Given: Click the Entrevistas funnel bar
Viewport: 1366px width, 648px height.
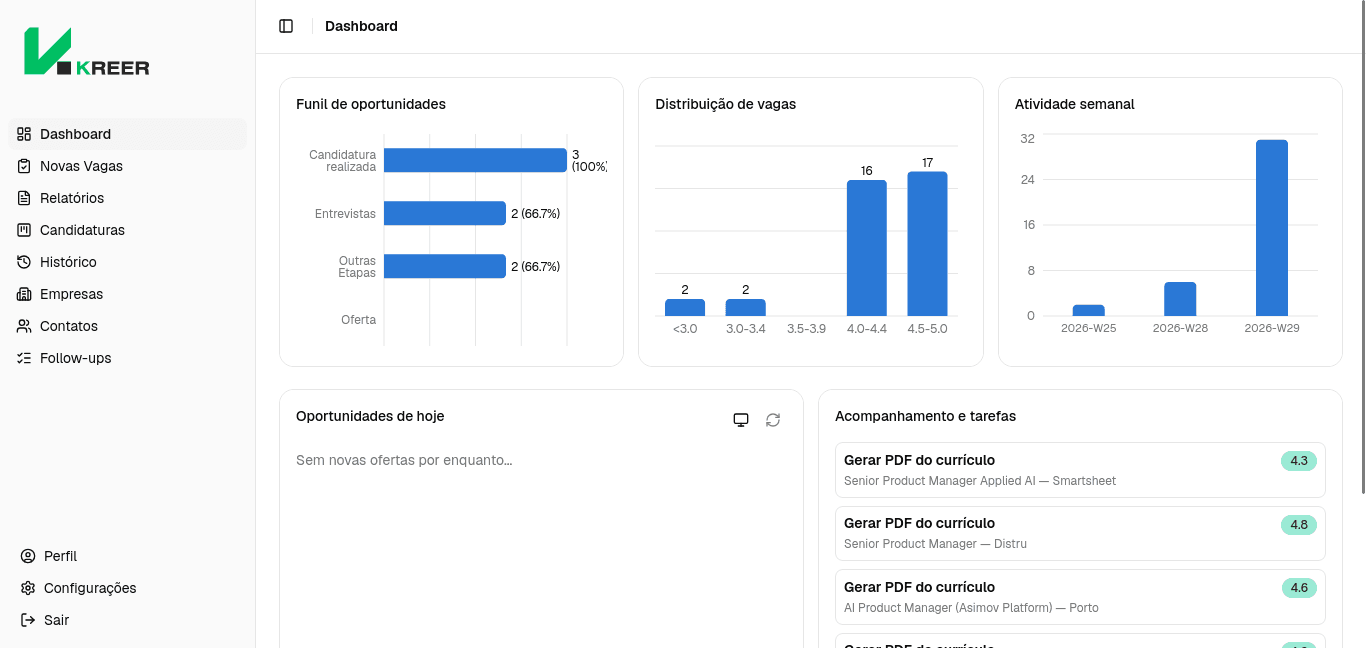Looking at the screenshot, I should click(x=445, y=213).
